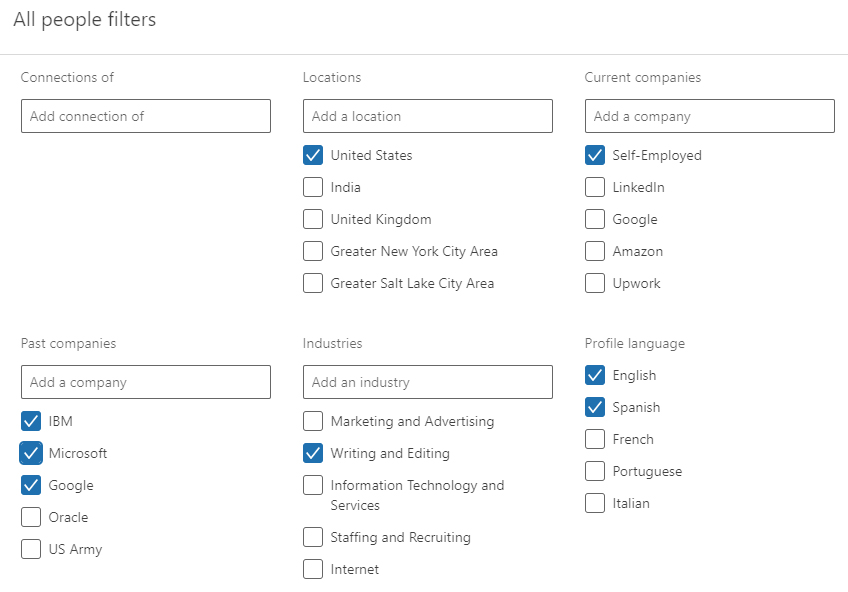Click the Add connection of field
The width and height of the screenshot is (848, 592).
(146, 116)
